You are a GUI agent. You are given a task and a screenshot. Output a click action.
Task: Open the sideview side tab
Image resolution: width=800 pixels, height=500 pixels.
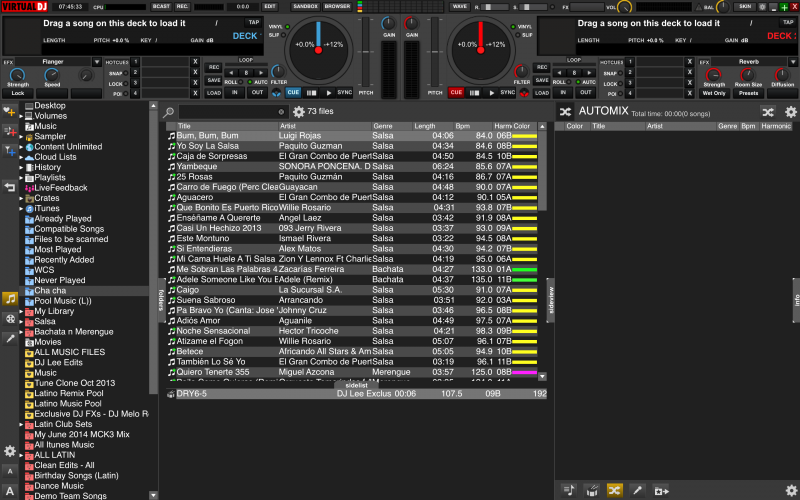551,300
